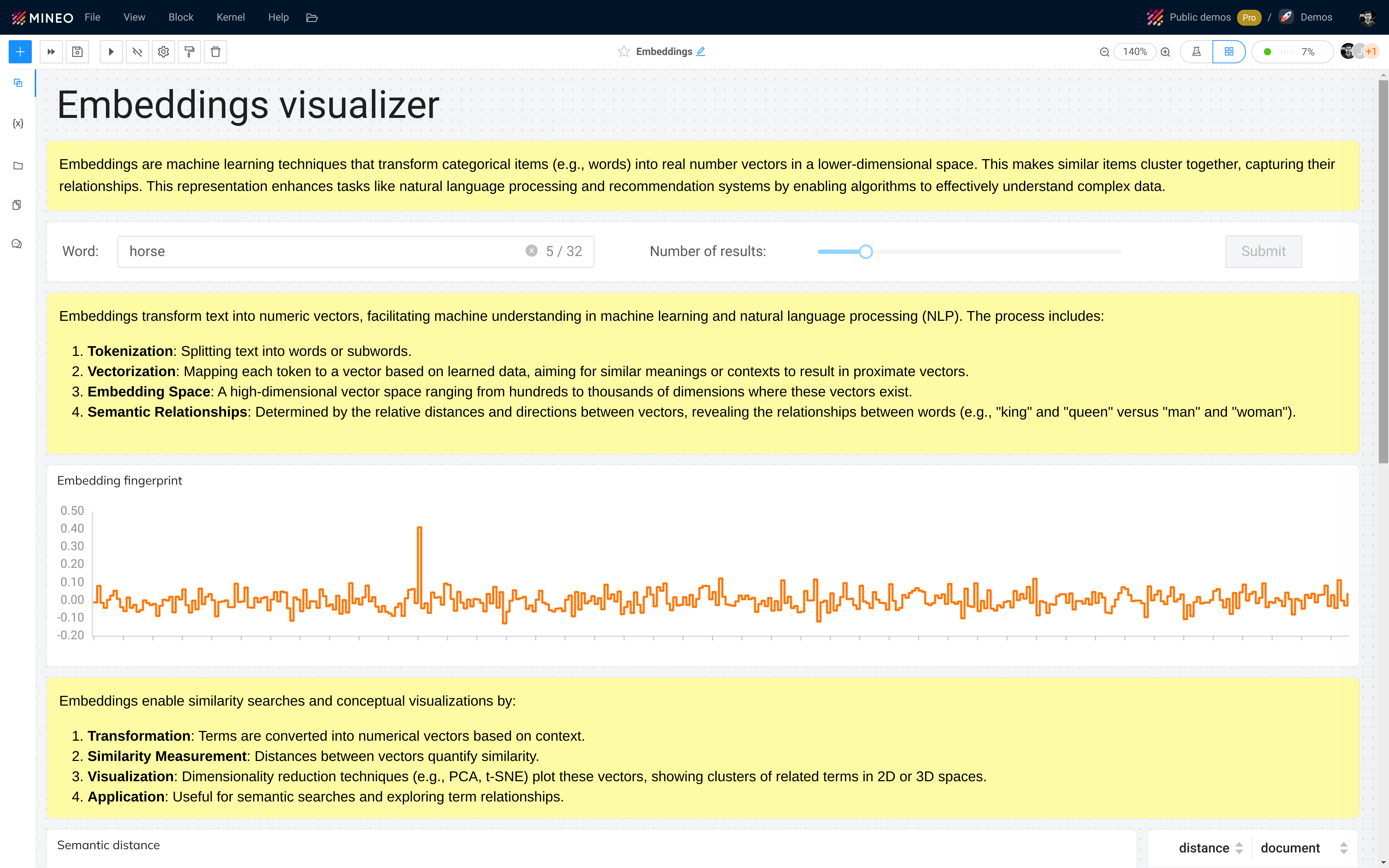Viewport: 1389px width, 868px height.
Task: Click the paint roller format icon
Action: pos(190,52)
